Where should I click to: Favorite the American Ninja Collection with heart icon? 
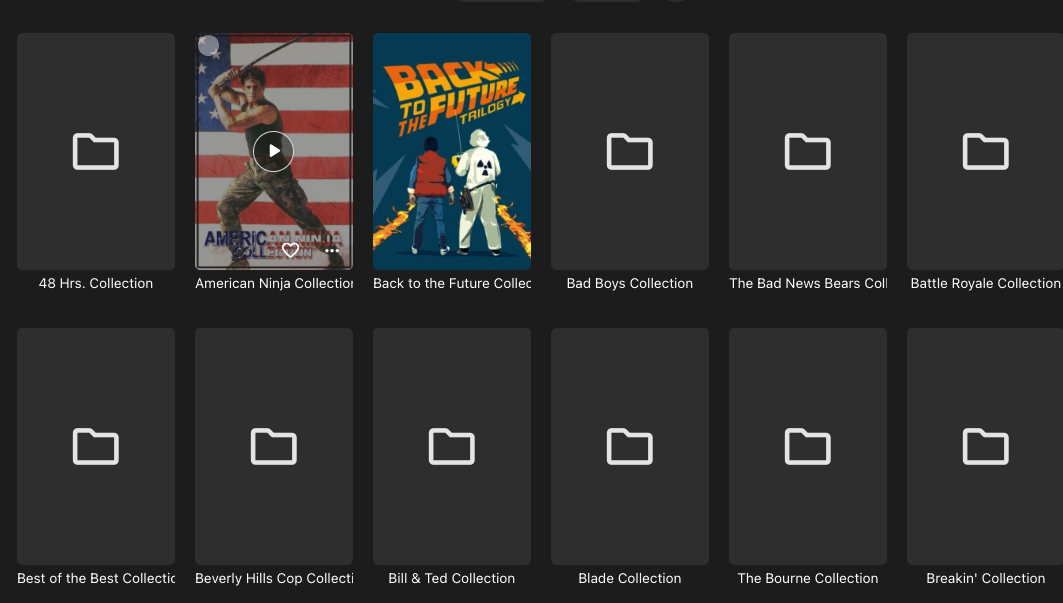click(x=290, y=250)
